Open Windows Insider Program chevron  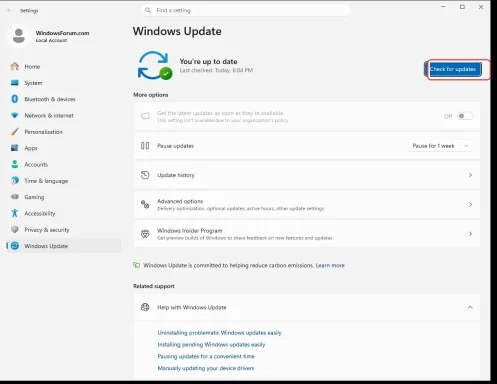pos(470,234)
